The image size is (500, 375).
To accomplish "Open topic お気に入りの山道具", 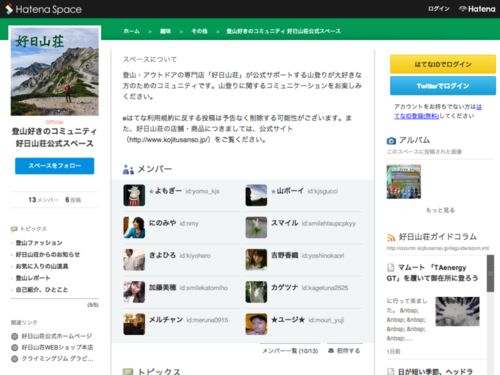I will tap(42, 266).
